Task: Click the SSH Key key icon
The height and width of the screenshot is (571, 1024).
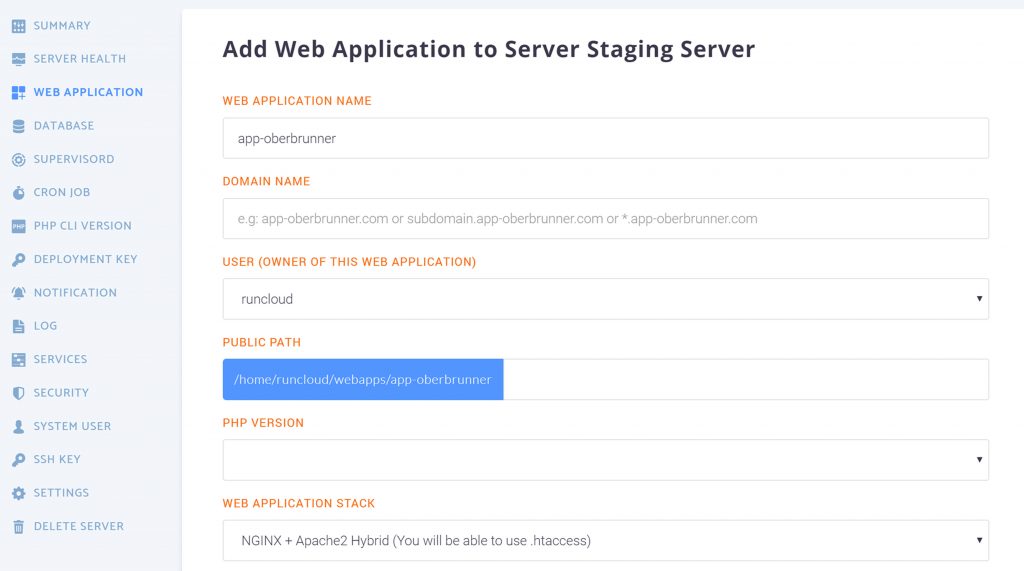Action: (18, 460)
